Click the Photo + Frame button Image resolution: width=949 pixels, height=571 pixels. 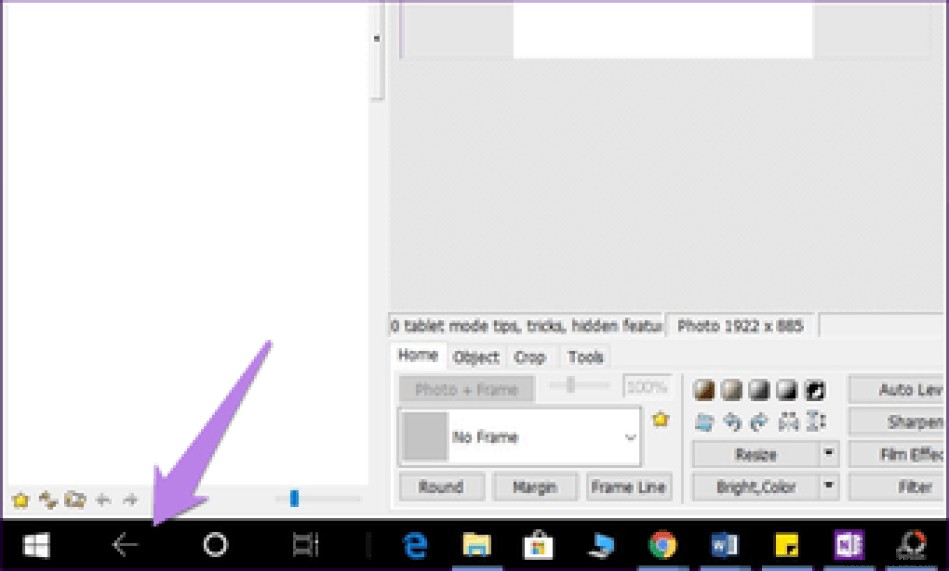pos(467,389)
